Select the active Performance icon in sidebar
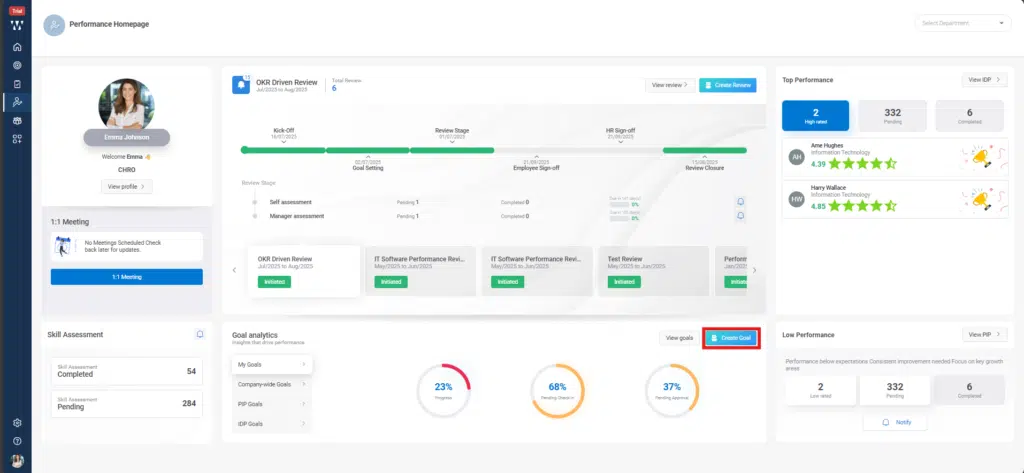This screenshot has height=473, width=1024. pos(17,102)
